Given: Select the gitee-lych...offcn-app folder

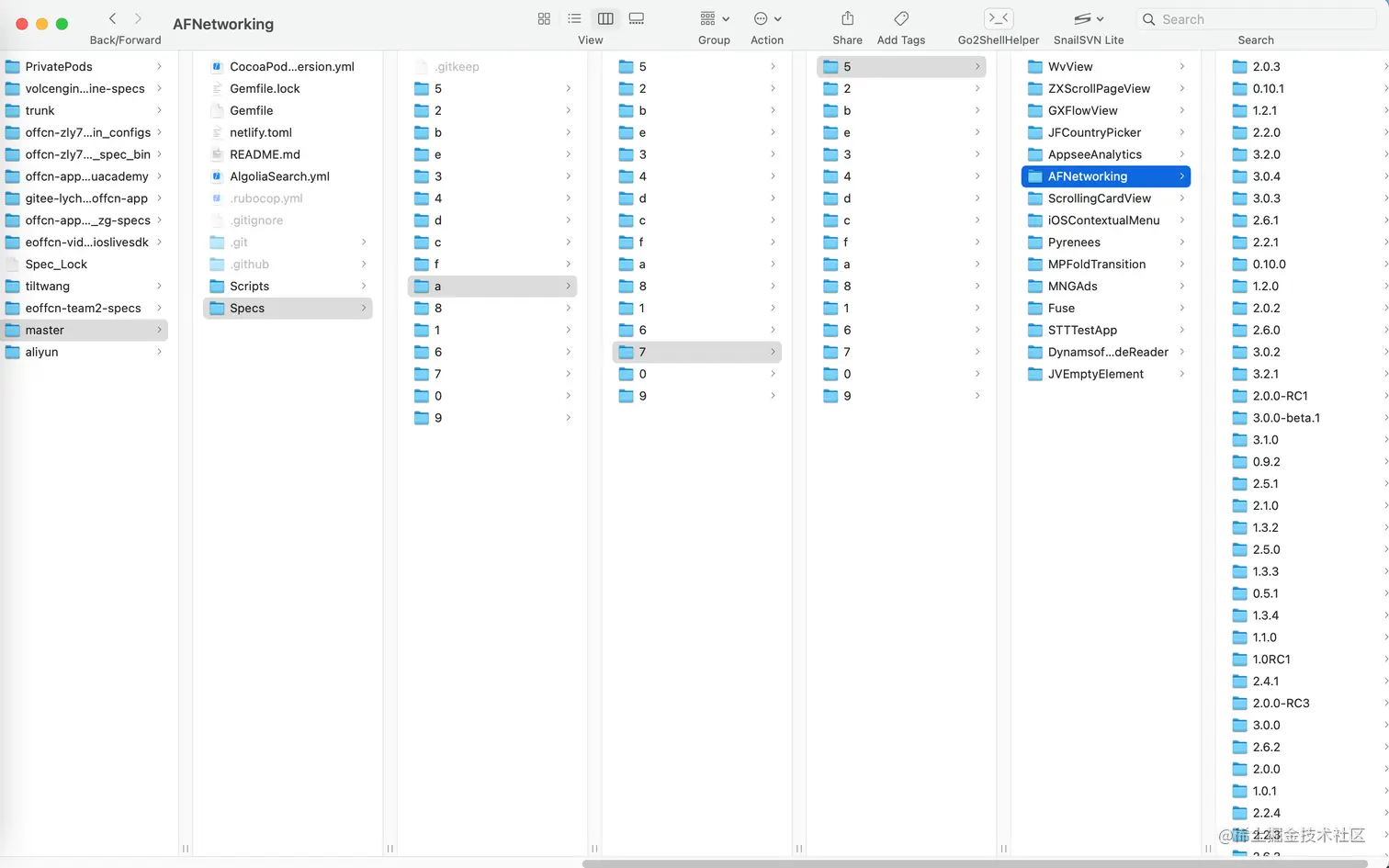Looking at the screenshot, I should (85, 198).
